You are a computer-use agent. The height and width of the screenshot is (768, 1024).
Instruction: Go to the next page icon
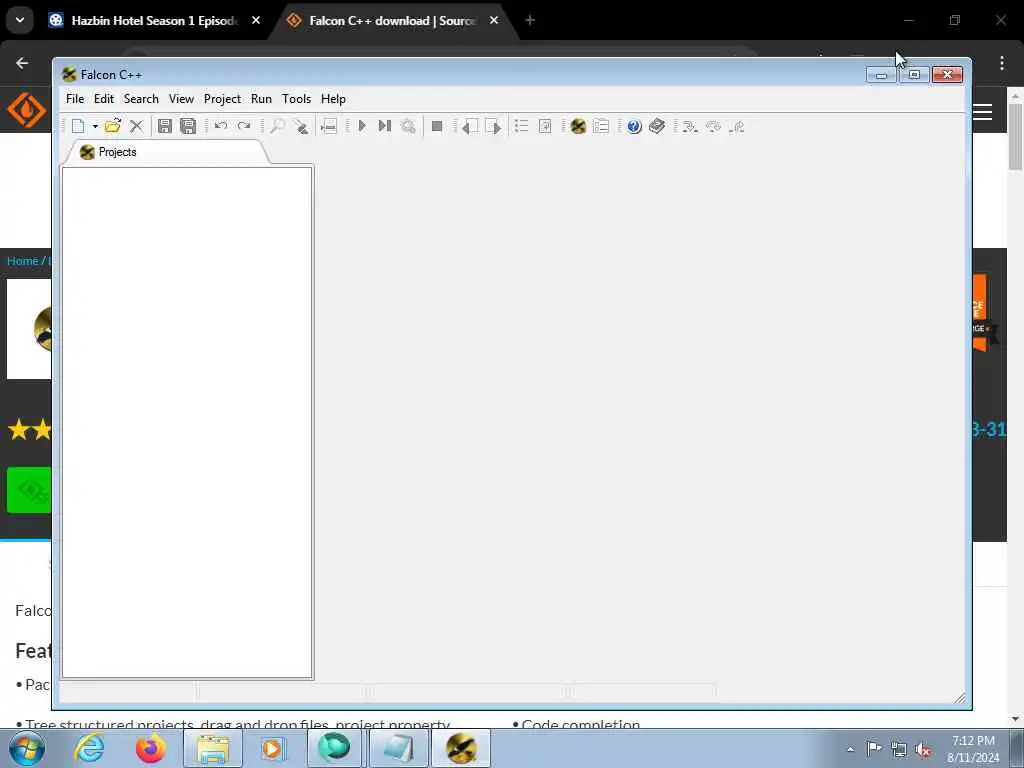pyautogui.click(x=493, y=126)
